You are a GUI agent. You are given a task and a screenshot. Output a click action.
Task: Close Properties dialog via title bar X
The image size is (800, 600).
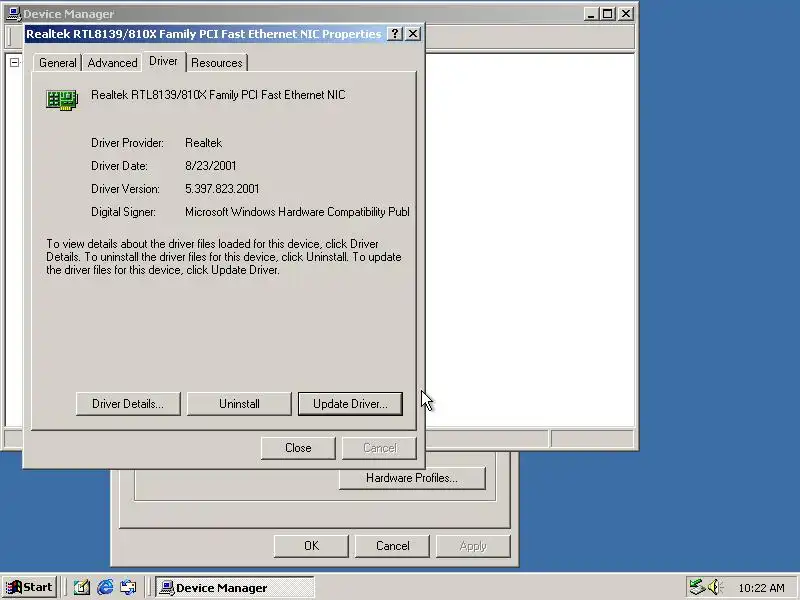pyautogui.click(x=413, y=34)
